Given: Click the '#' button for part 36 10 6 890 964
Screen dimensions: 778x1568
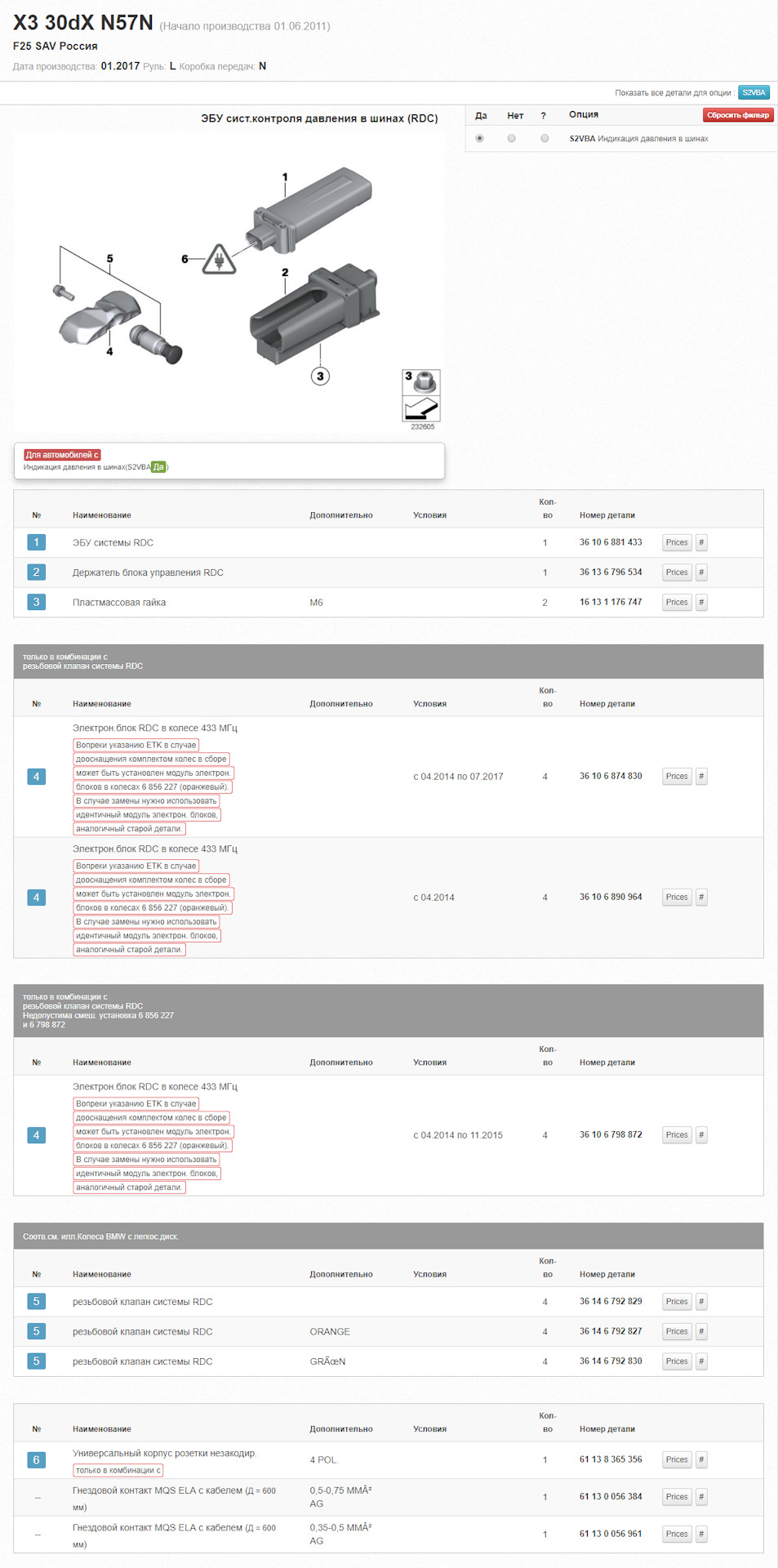Looking at the screenshot, I should (x=701, y=897).
